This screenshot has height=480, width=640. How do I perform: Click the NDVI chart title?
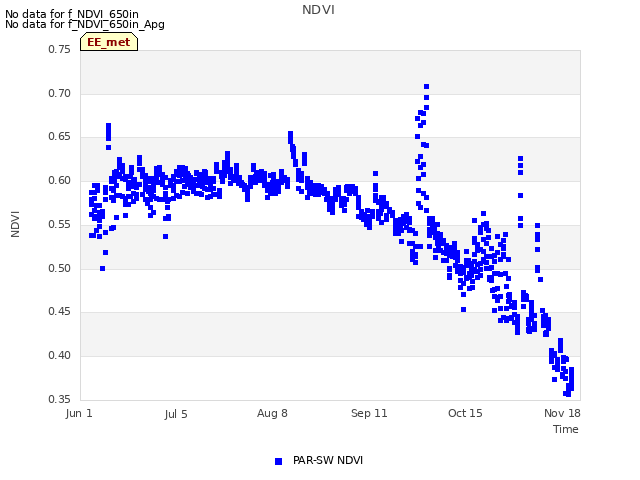(318, 10)
